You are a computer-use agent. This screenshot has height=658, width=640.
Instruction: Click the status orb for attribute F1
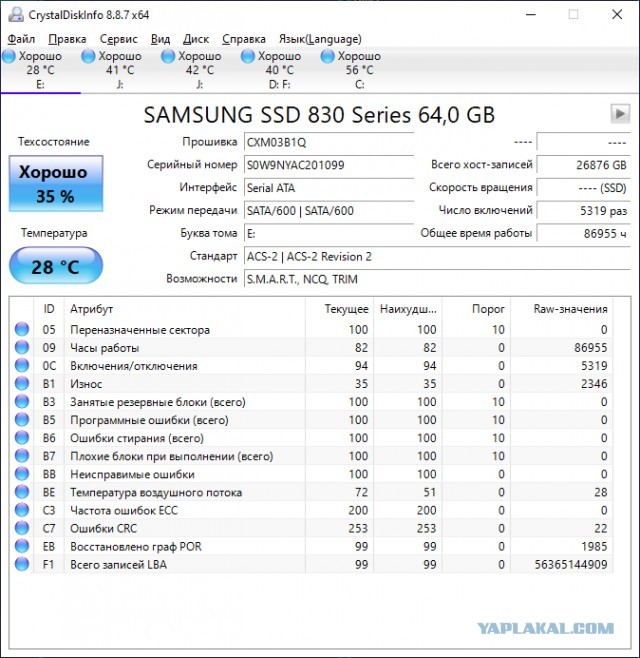click(22, 564)
